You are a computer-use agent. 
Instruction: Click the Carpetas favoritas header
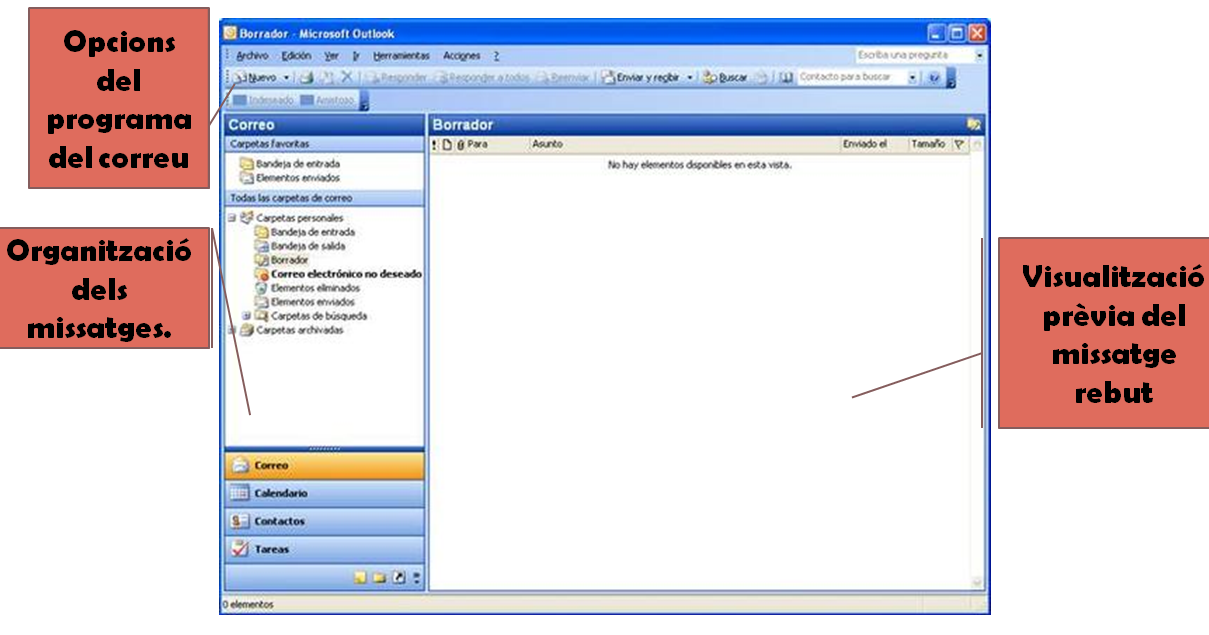coord(325,144)
